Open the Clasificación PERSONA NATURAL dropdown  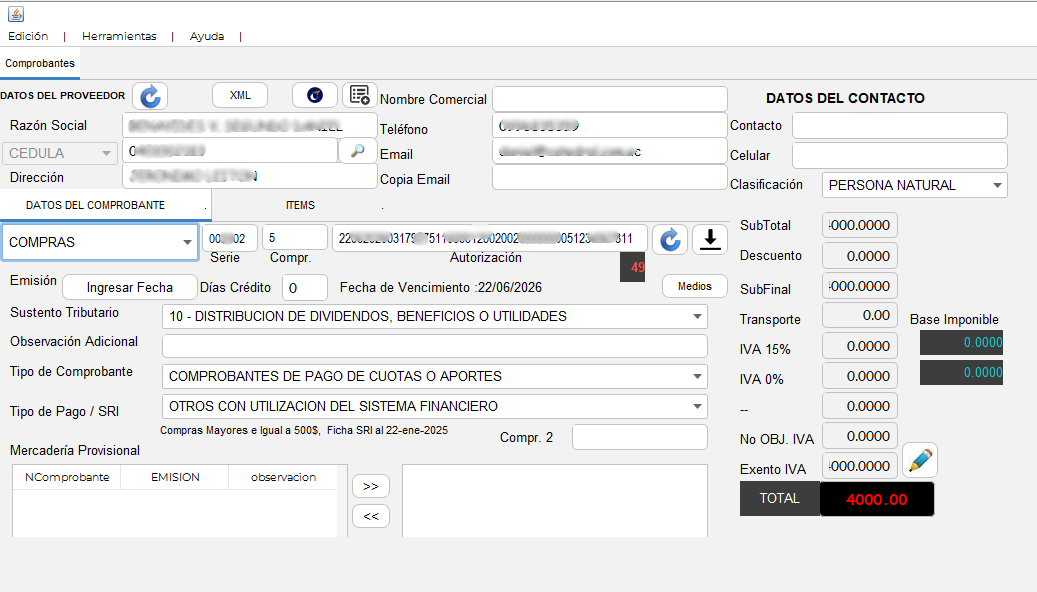[915, 185]
